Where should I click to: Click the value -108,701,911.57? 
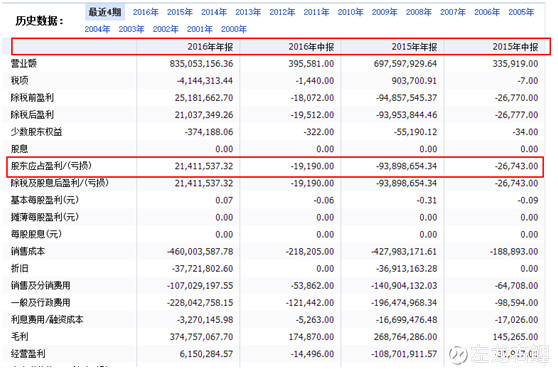coord(404,354)
